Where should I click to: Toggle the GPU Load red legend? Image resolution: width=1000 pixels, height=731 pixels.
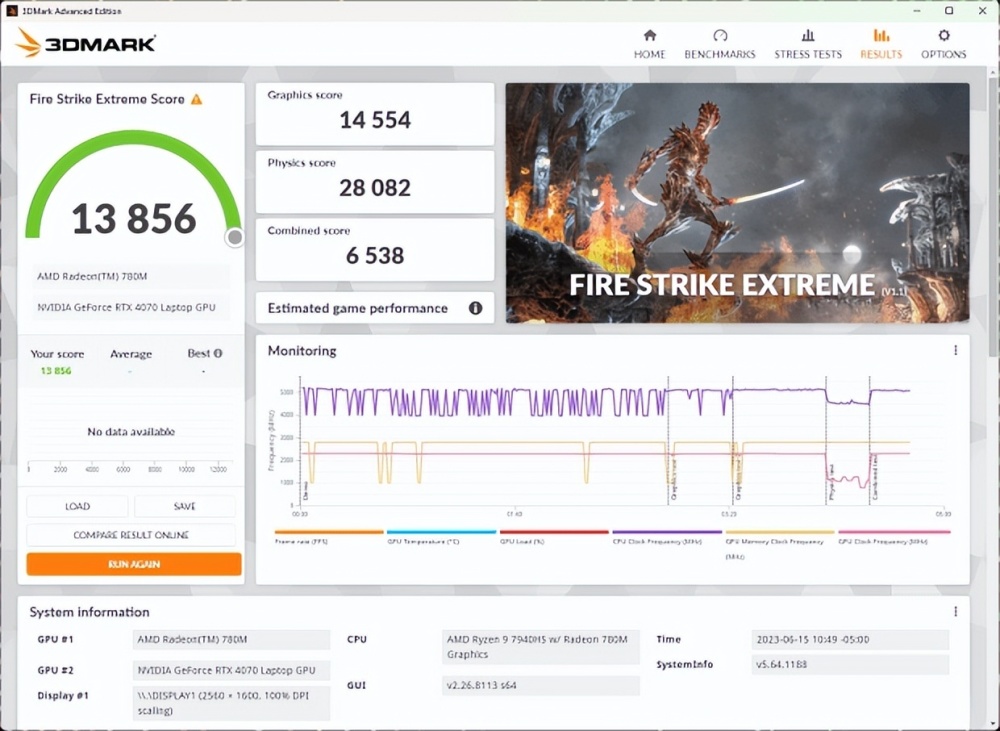554,536
